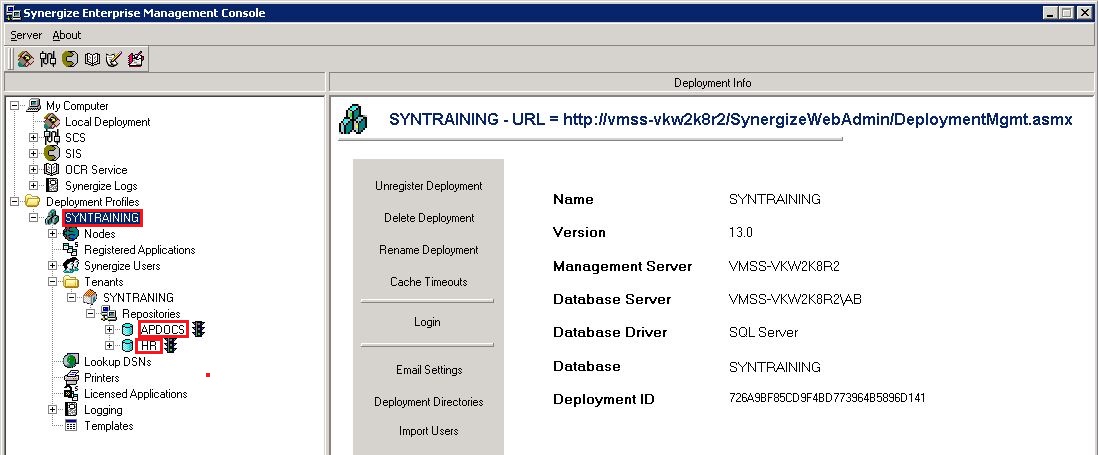Viewport: 1098px width, 455px height.
Task: Click the Local Deployment toolbar icon
Action: (26, 60)
